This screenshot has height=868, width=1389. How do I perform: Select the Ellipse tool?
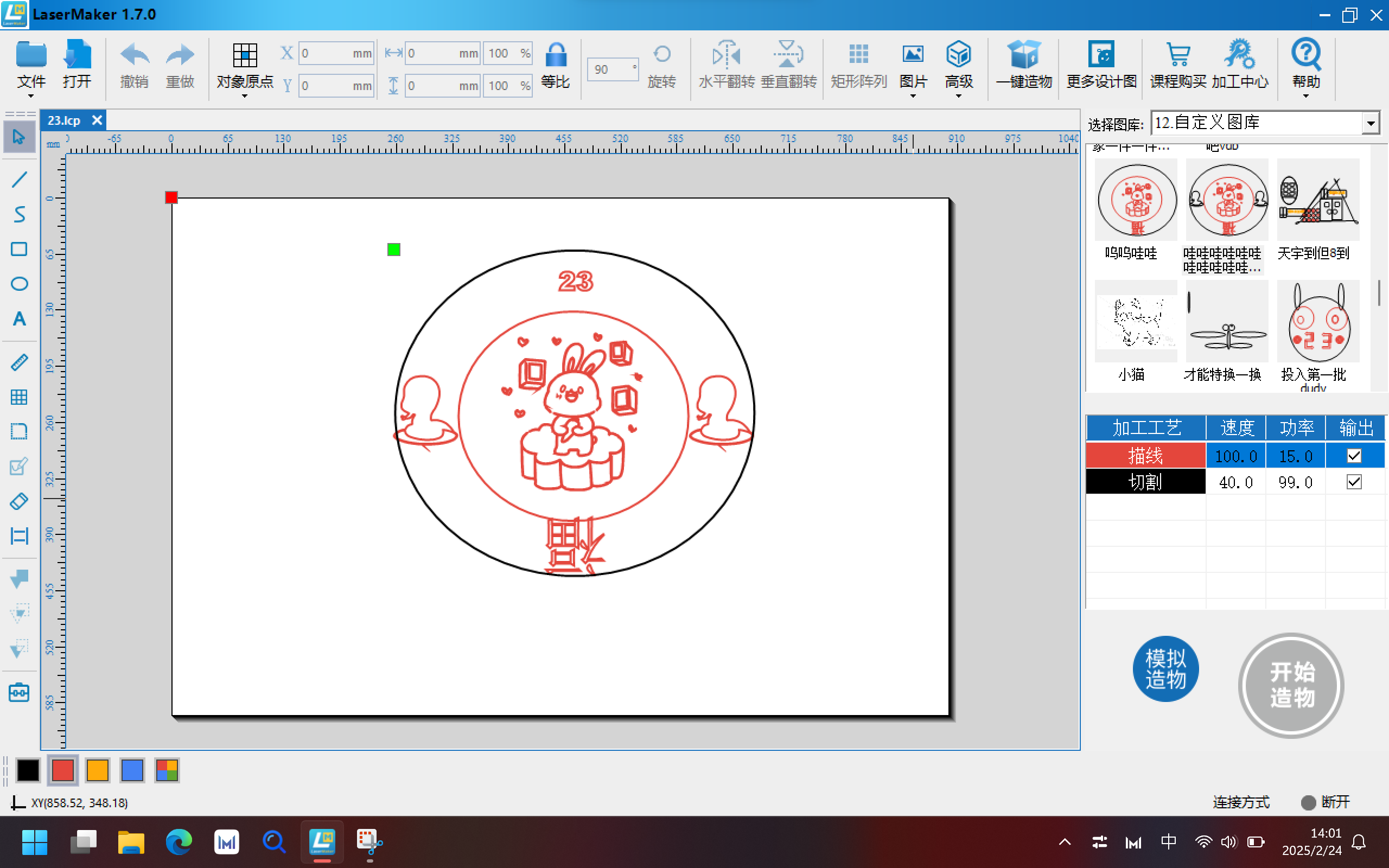pos(19,283)
